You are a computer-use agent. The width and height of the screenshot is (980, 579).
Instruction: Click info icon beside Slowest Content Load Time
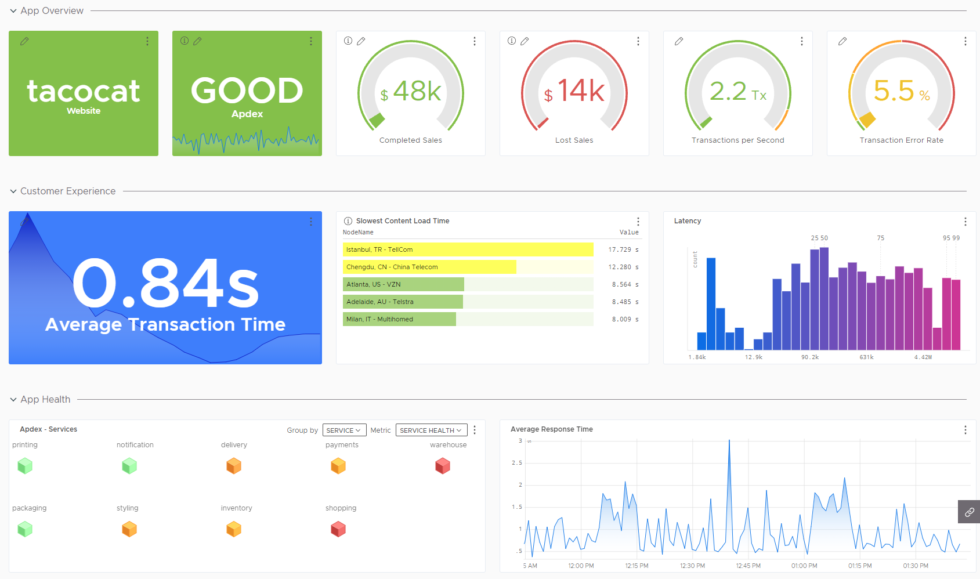point(345,222)
